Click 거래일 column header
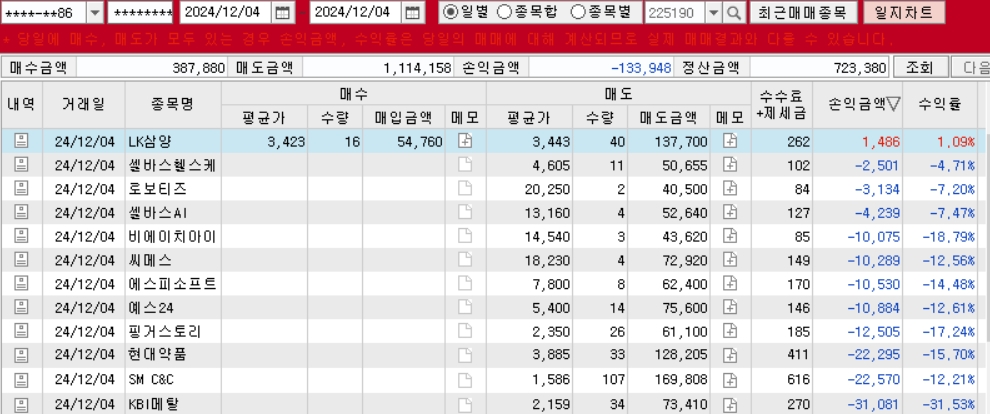The width and height of the screenshot is (990, 414). tap(84, 105)
